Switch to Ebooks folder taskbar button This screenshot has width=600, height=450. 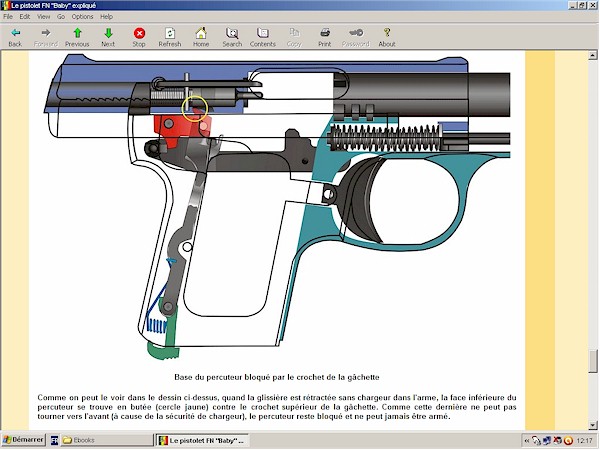pos(107,440)
